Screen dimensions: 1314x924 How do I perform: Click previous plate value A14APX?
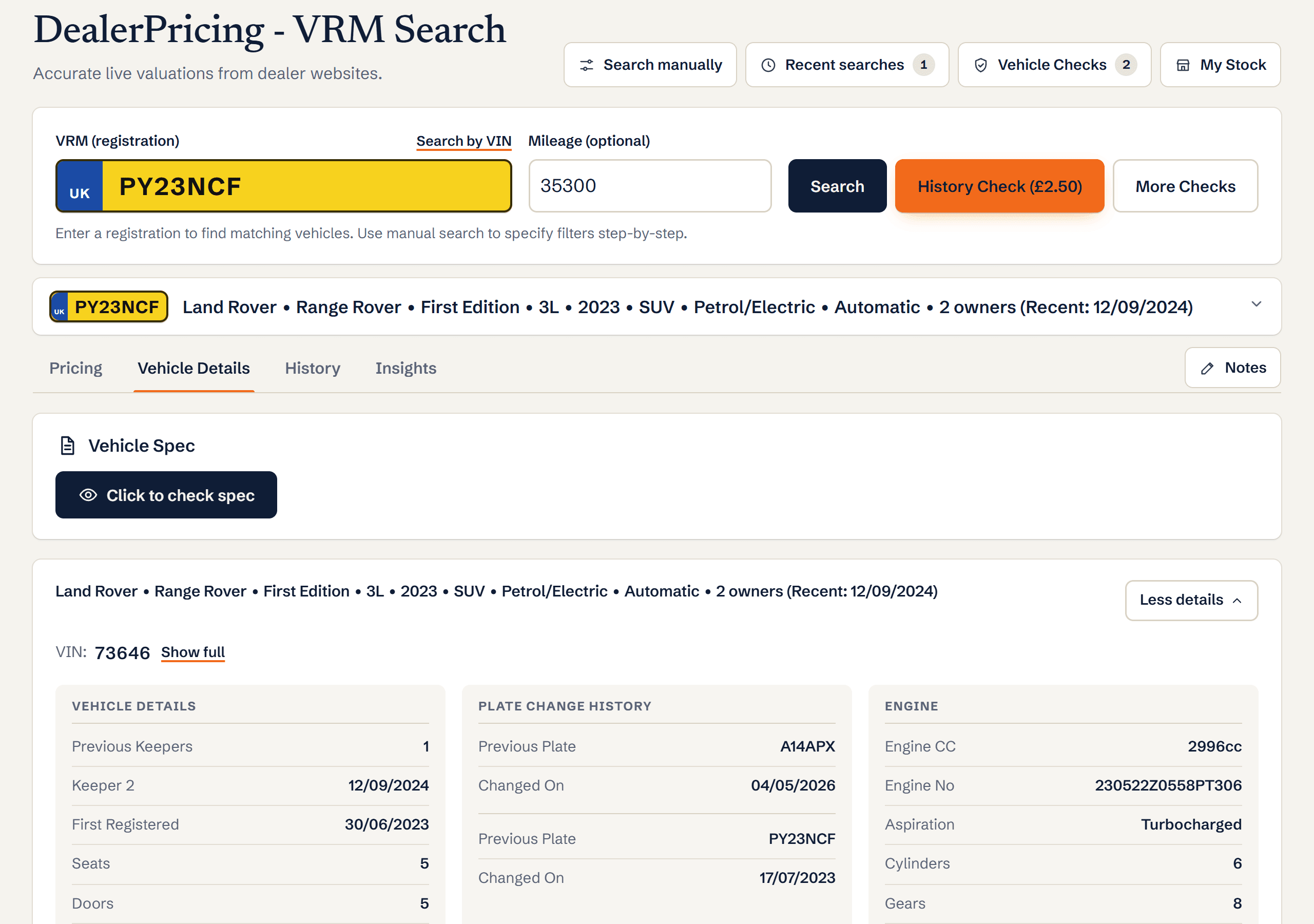807,746
